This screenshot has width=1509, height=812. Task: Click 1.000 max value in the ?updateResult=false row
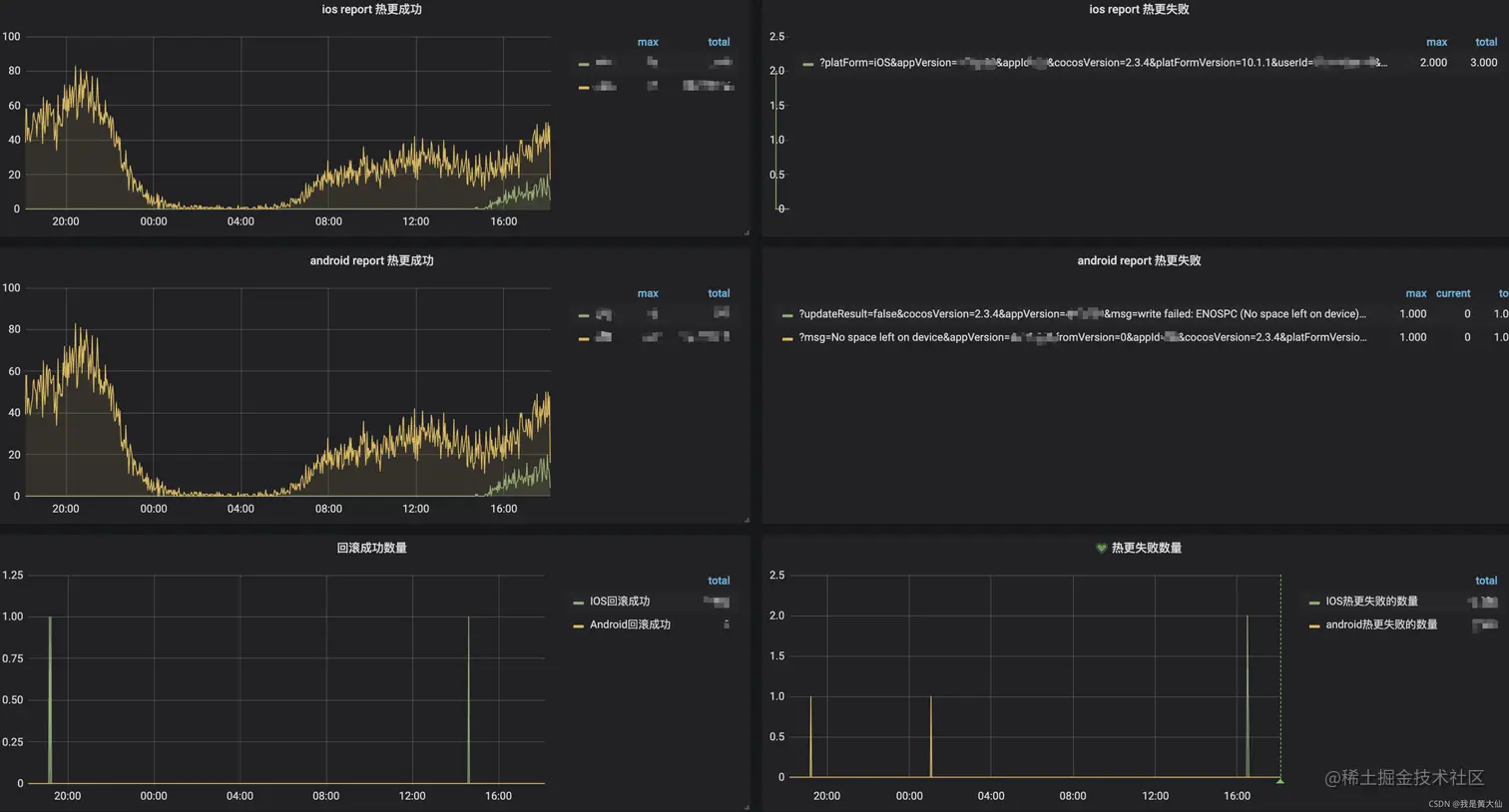[x=1412, y=314]
